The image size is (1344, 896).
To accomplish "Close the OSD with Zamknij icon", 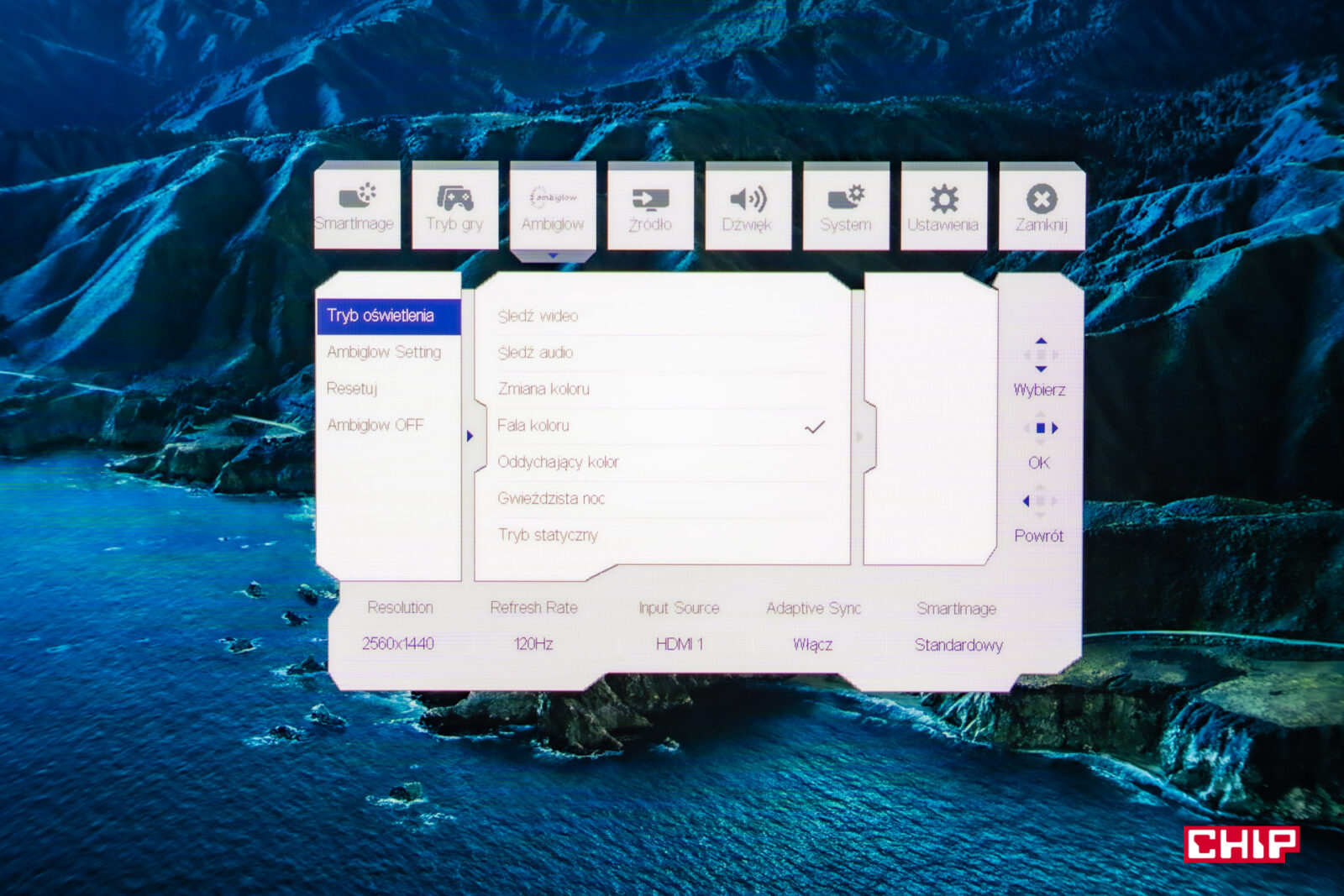I will point(1042,206).
